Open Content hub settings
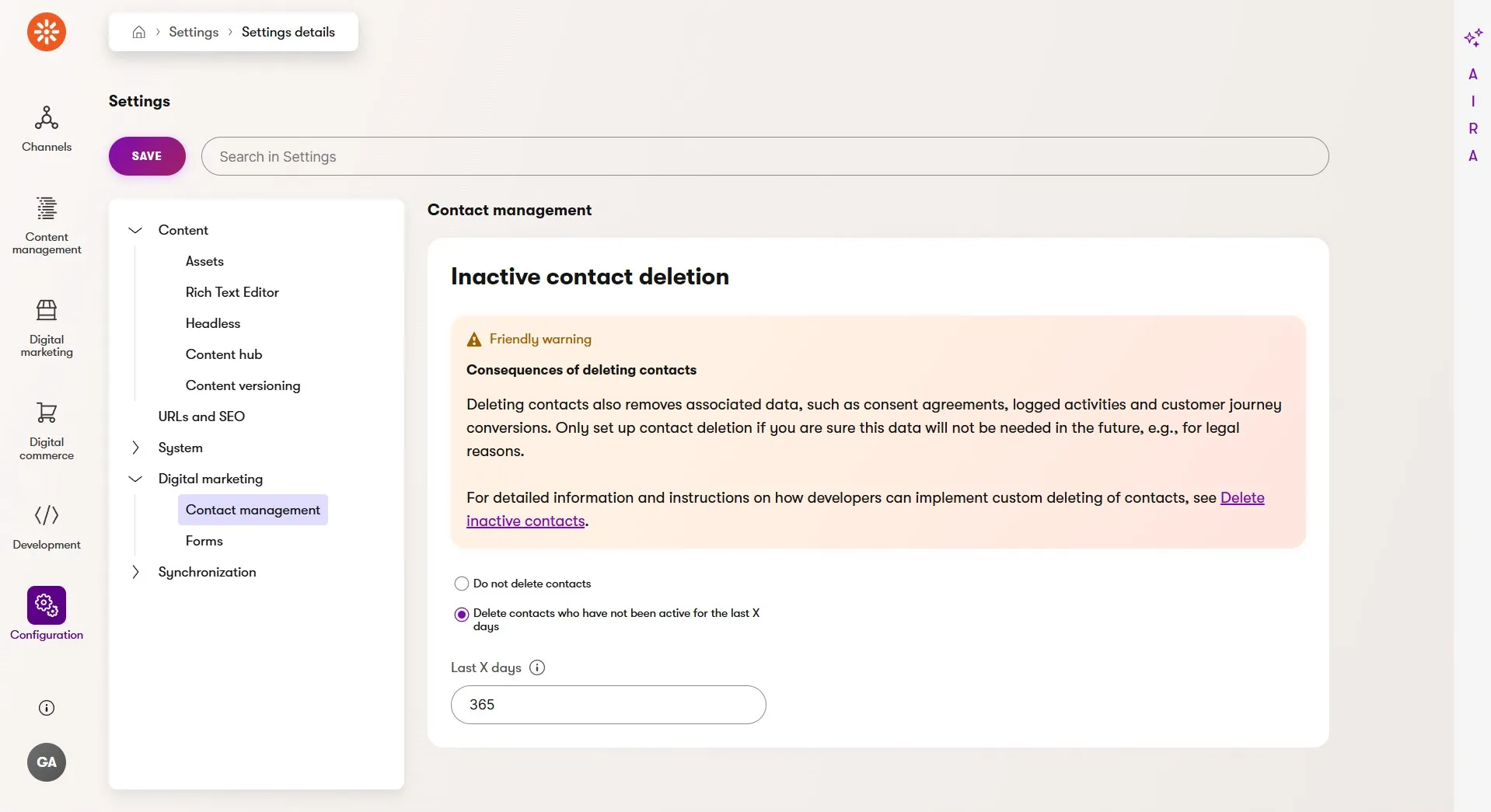Viewport: 1491px width, 812px height. pos(224,354)
